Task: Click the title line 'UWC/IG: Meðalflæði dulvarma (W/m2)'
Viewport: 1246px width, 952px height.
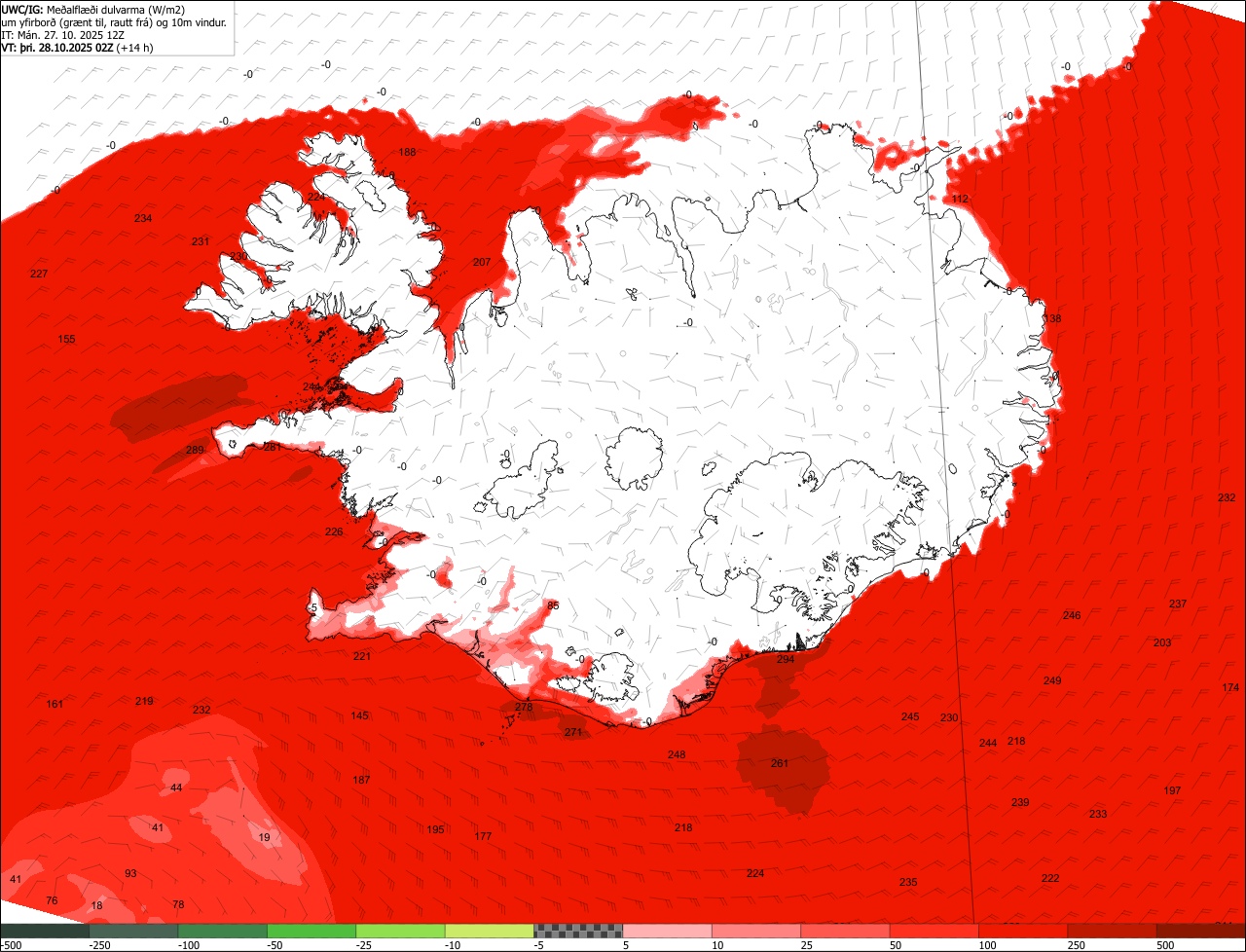Action: point(93,10)
